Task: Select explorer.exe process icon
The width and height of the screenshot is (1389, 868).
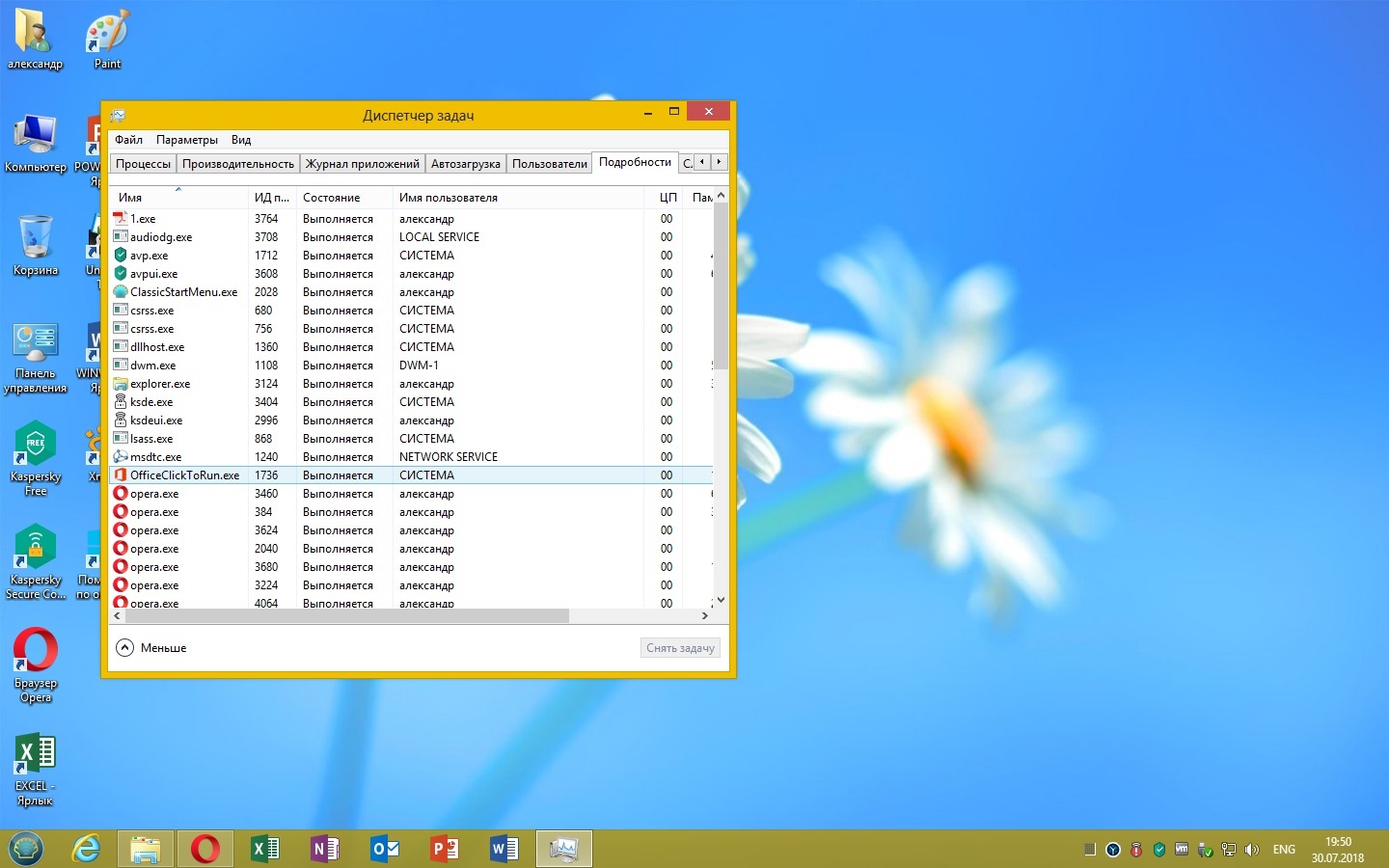Action: 120,384
